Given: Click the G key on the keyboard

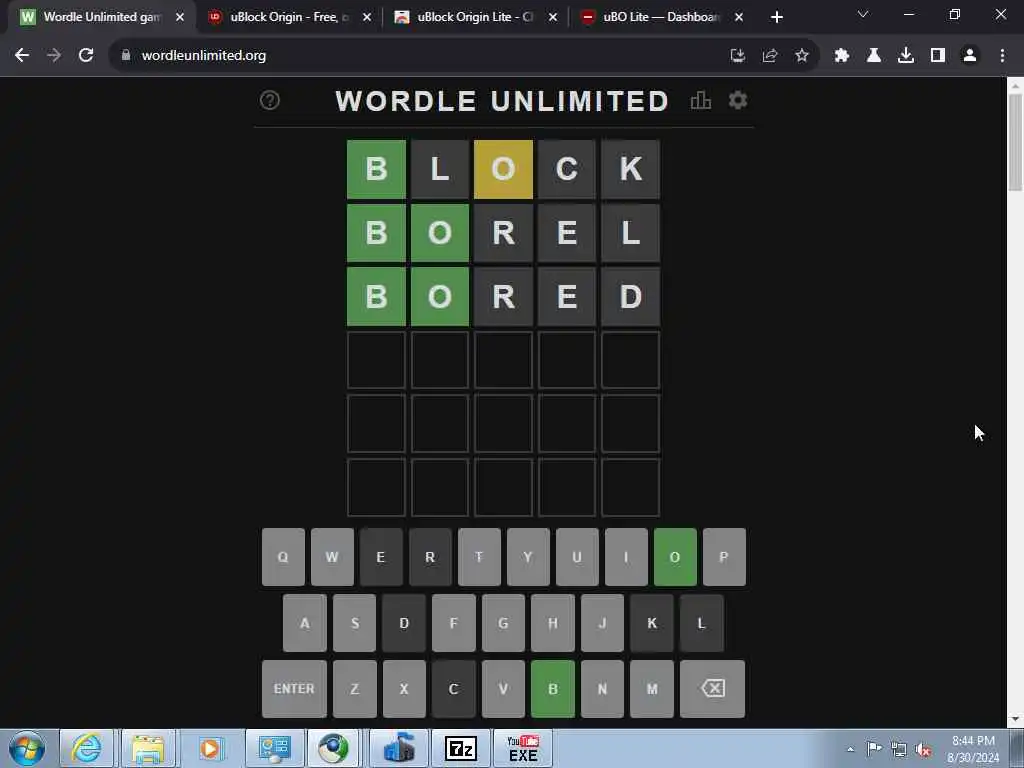Looking at the screenshot, I should tap(503, 623).
